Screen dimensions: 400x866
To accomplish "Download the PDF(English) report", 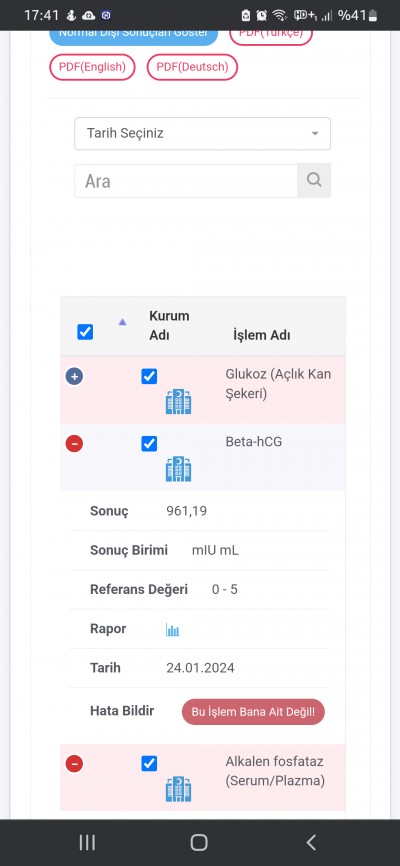I will pyautogui.click(x=93, y=67).
